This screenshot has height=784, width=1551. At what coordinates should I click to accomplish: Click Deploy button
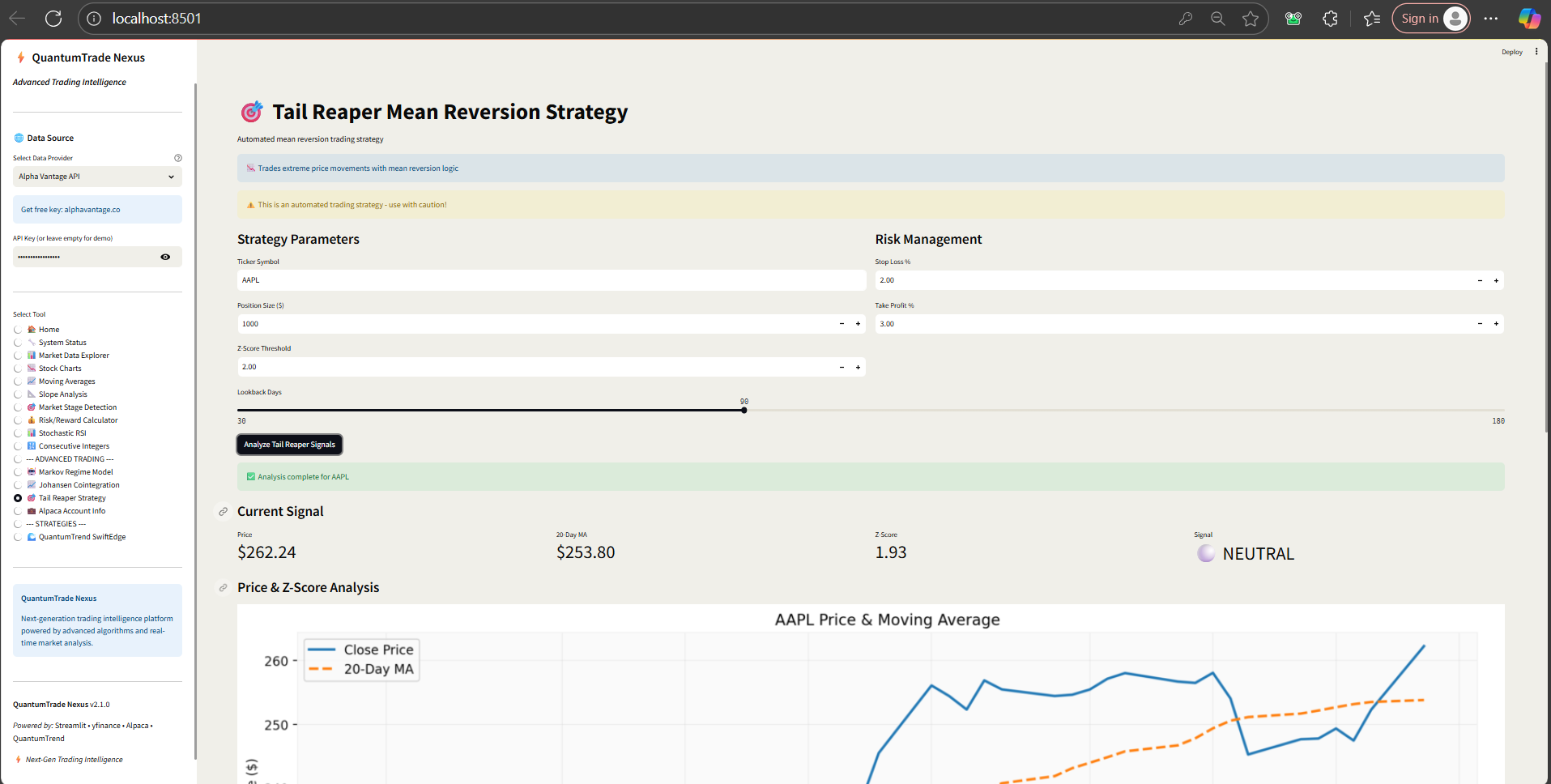1511,52
